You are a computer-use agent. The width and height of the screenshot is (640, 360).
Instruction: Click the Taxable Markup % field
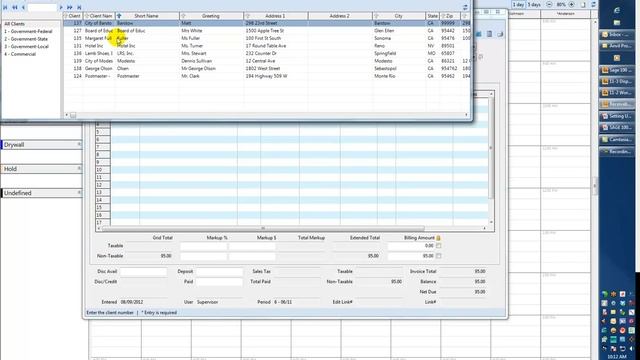[x=203, y=246]
